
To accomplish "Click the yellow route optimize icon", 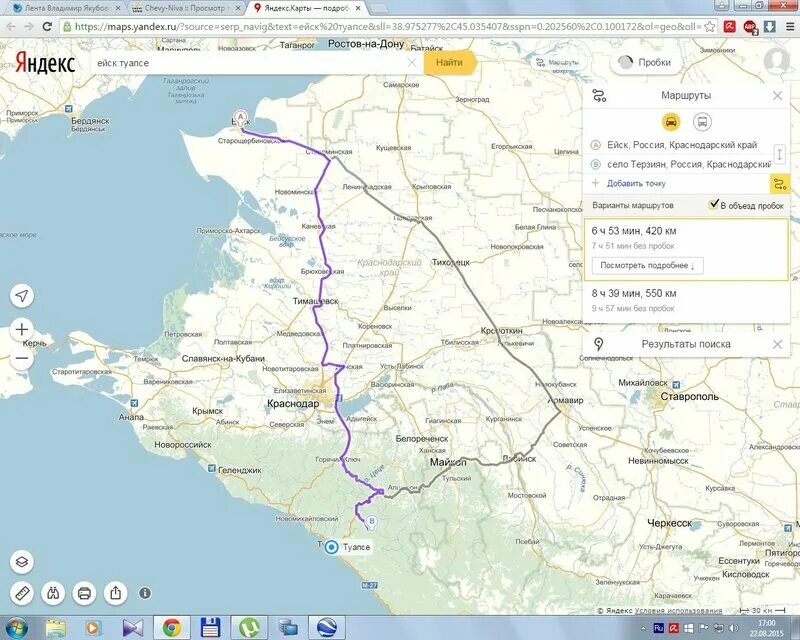I will point(780,184).
